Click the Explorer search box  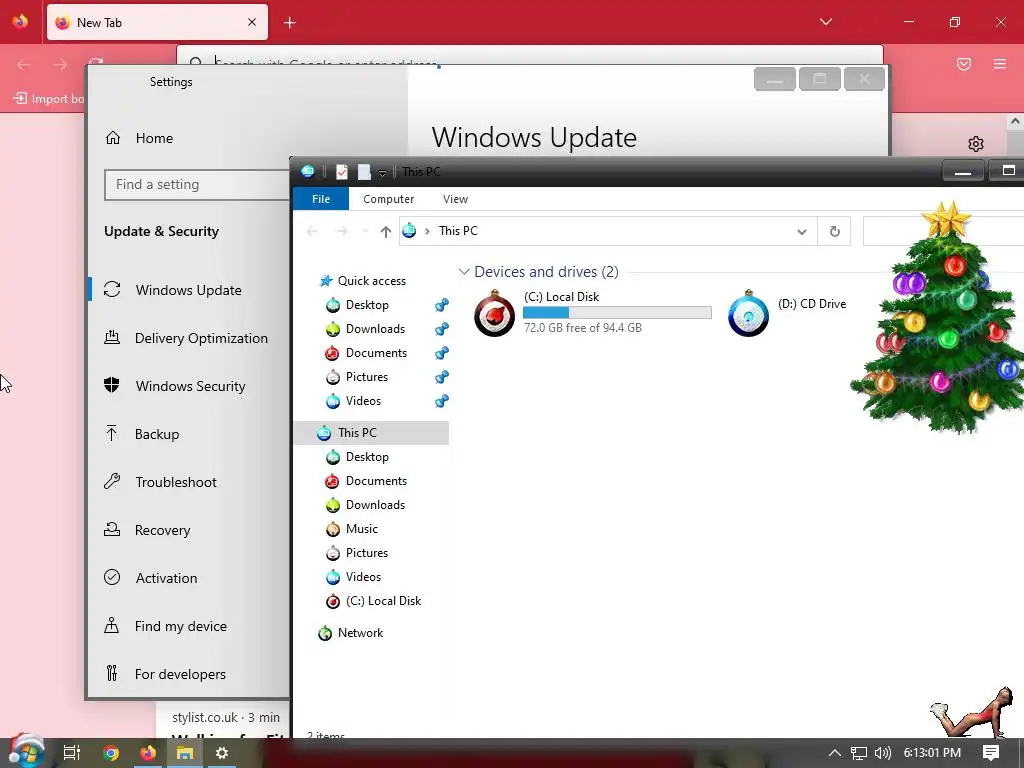click(x=943, y=231)
